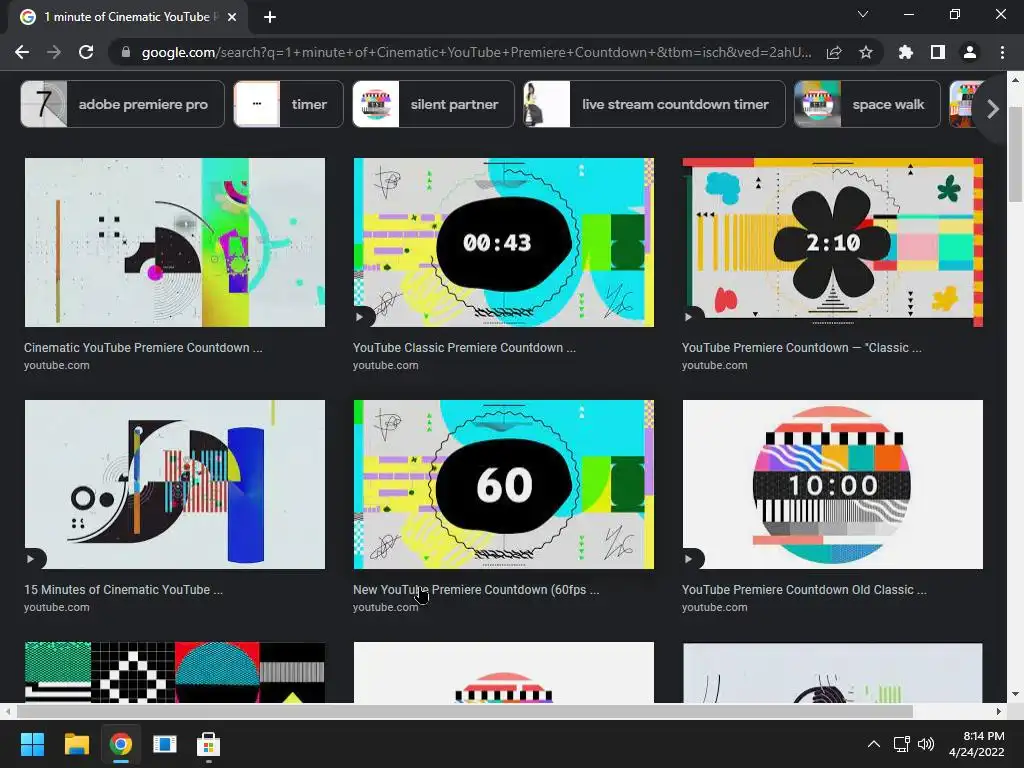The image size is (1024, 768).
Task: Filter by 'live stream countdown timer' chip
Action: (x=654, y=104)
